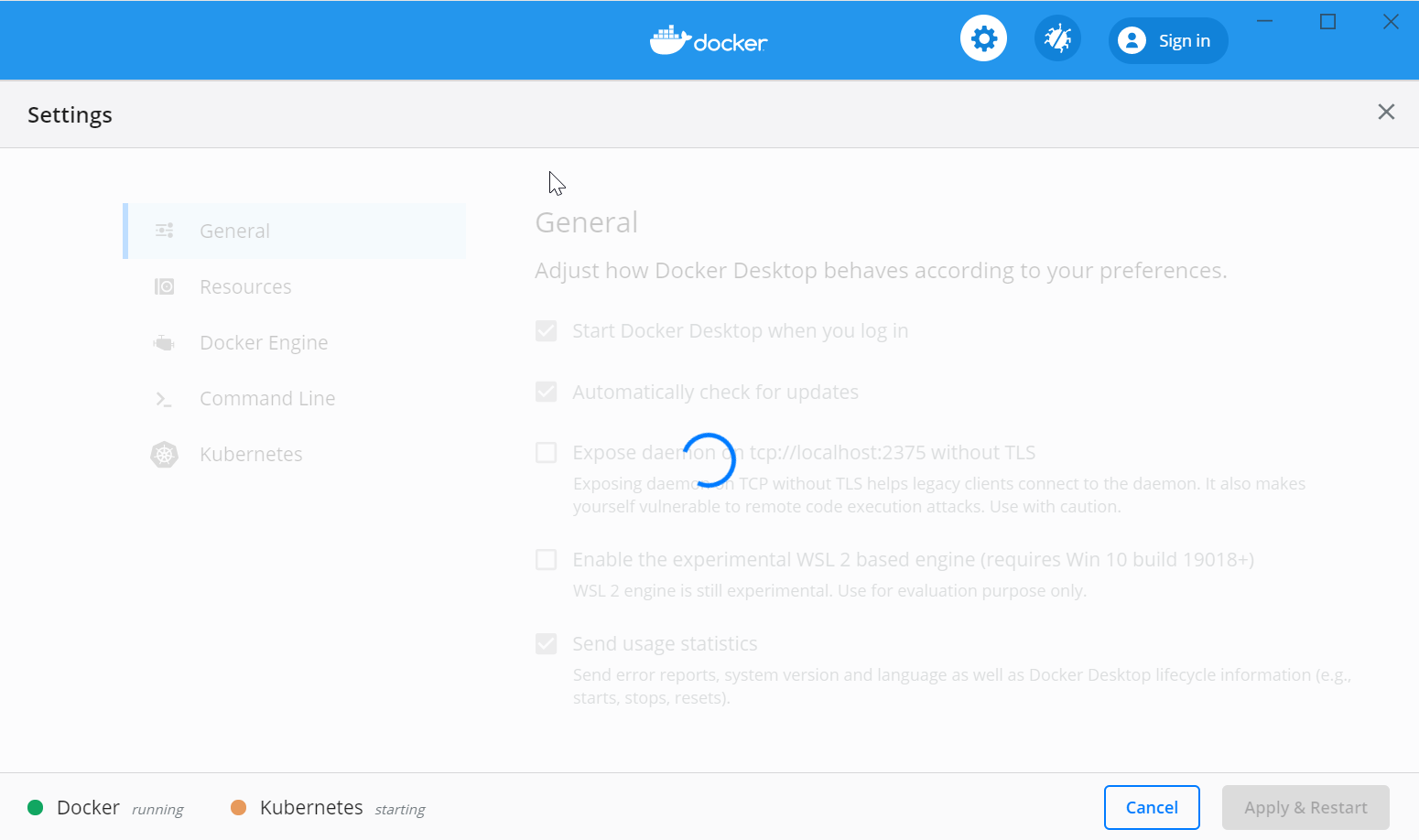Open the Settings gear icon in header
Viewport: 1419px width, 840px height.
point(983,39)
